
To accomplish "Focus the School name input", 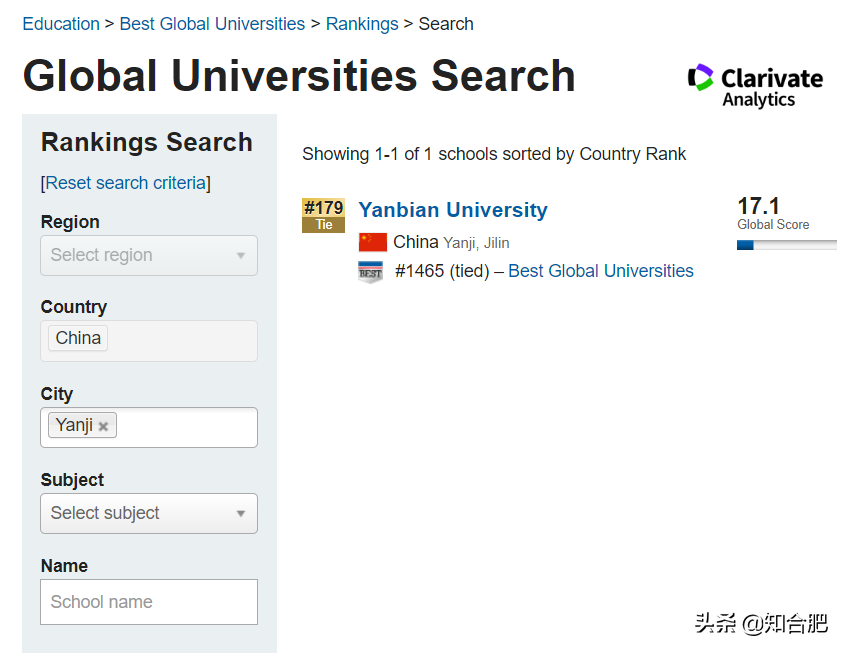I will coord(149,602).
